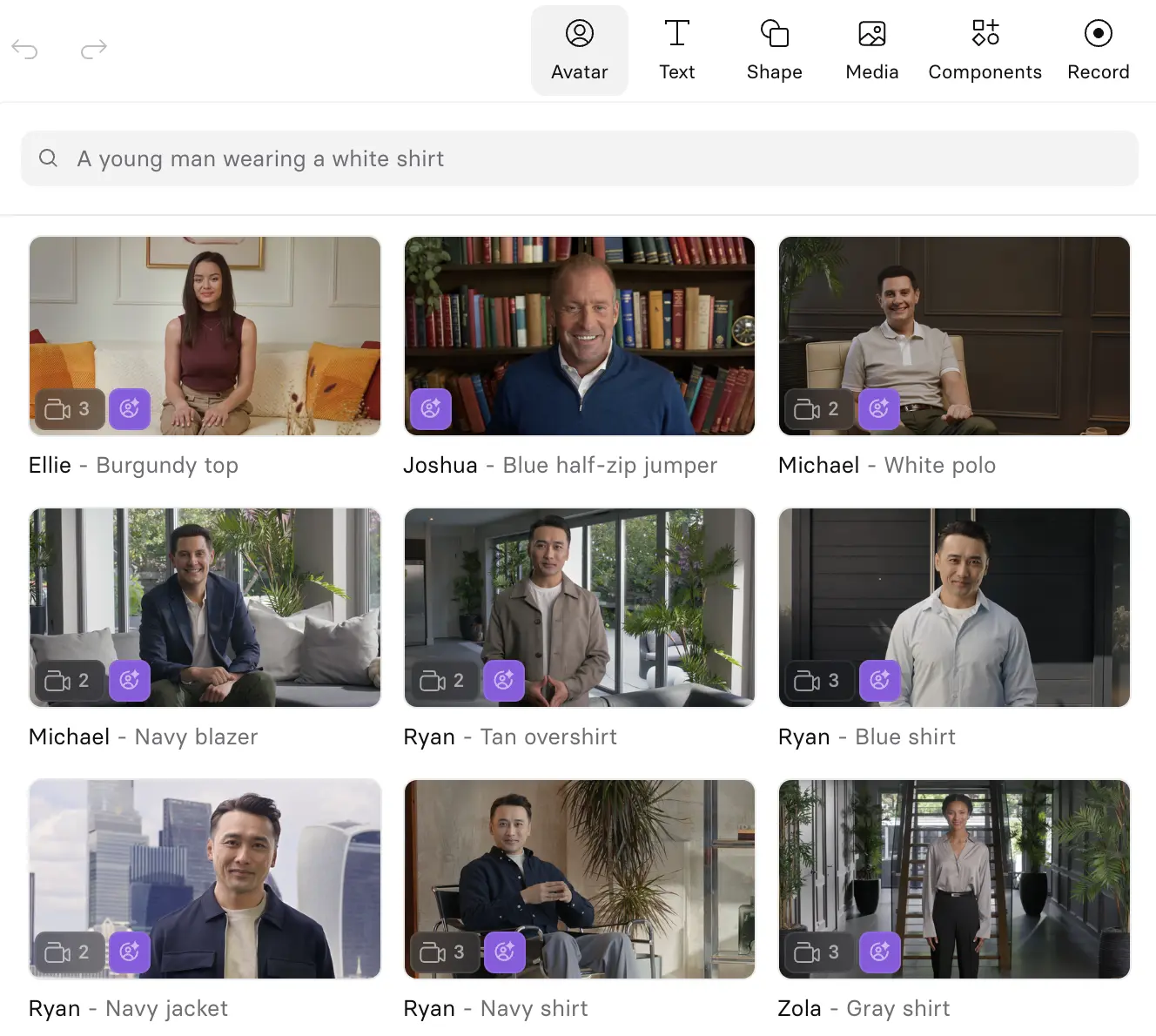This screenshot has width=1156, height=1036.
Task: Click the undo arrow icon
Action: (x=24, y=50)
